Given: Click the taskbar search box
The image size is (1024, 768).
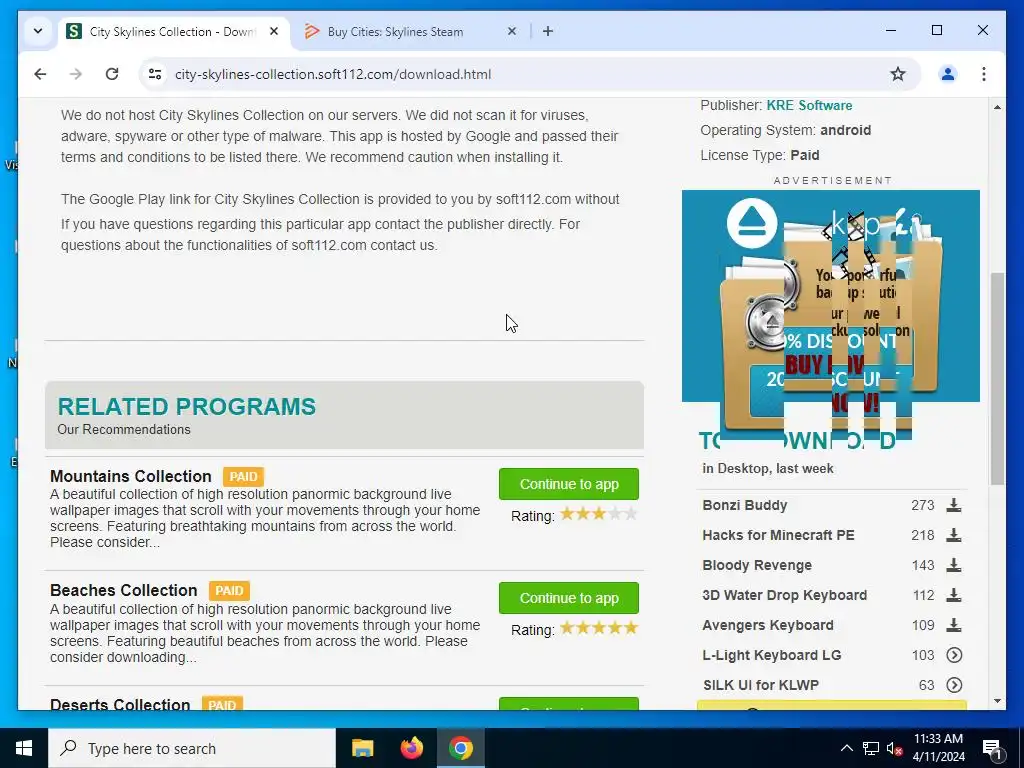Looking at the screenshot, I should click(x=192, y=748).
